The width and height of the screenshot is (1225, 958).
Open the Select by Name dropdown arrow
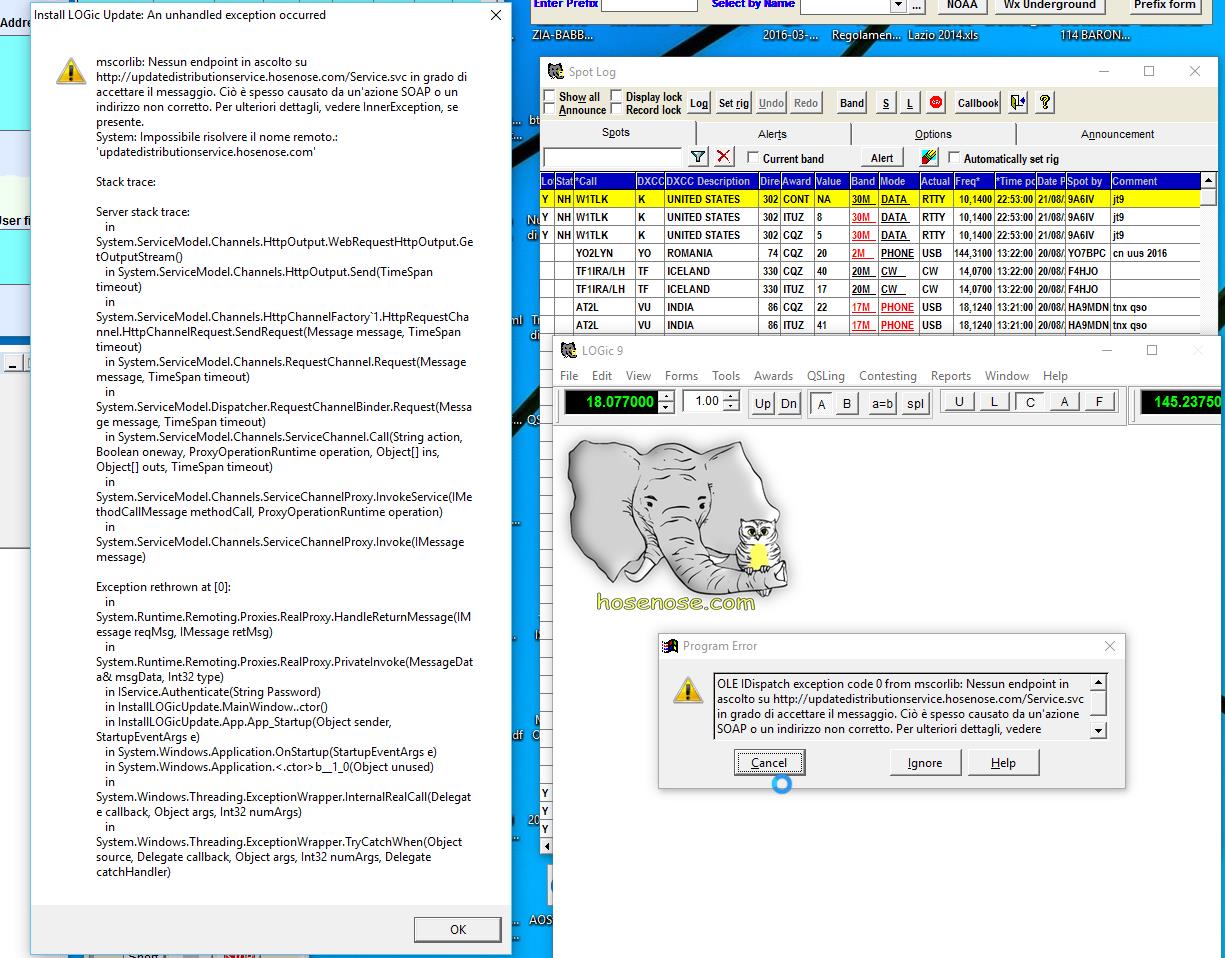click(897, 5)
